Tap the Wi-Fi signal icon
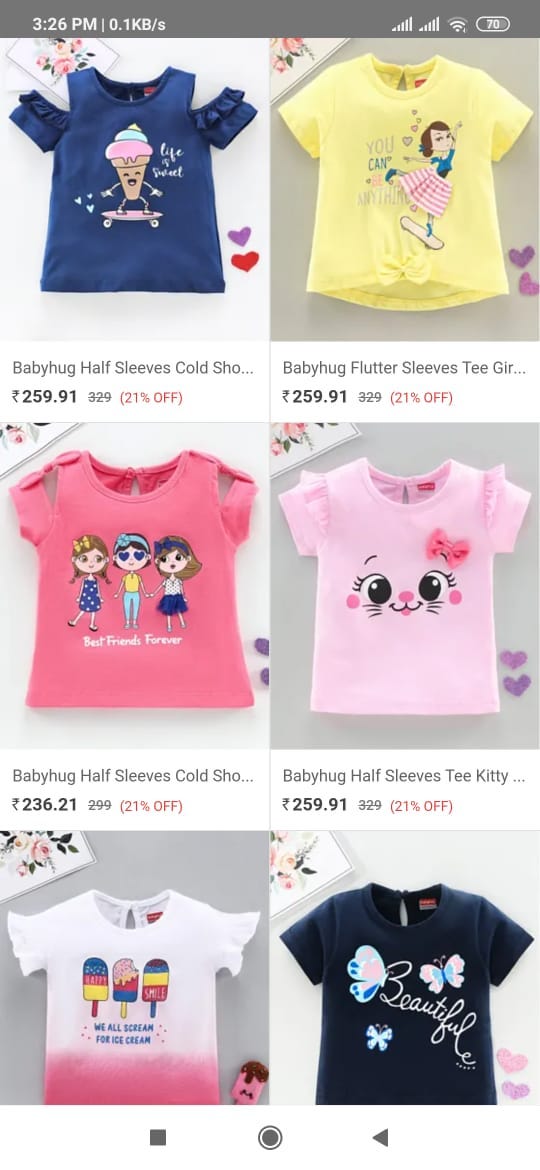 [456, 25]
